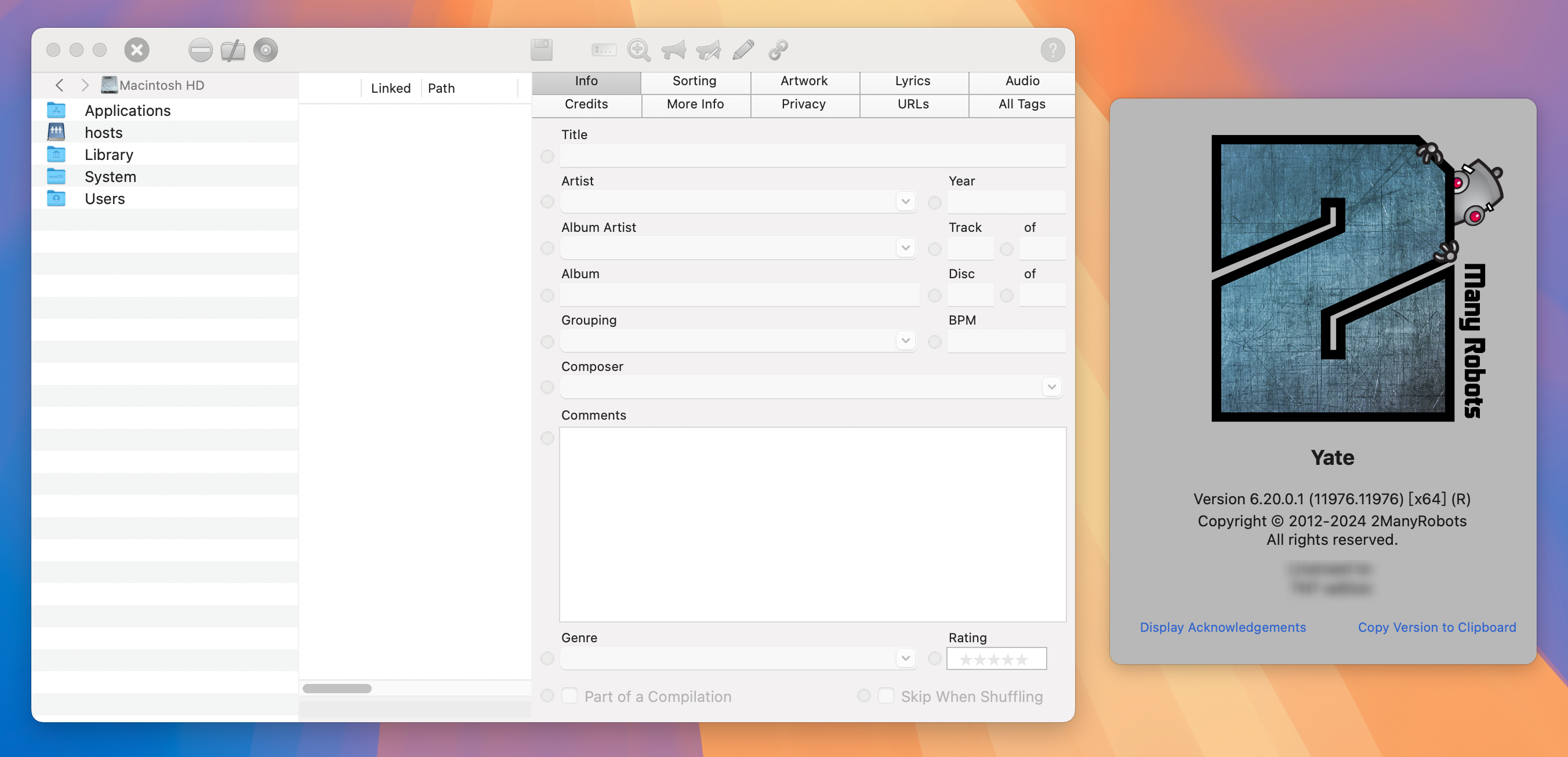Click the Users folder icon
Screen dimensions: 1568x757
56,198
